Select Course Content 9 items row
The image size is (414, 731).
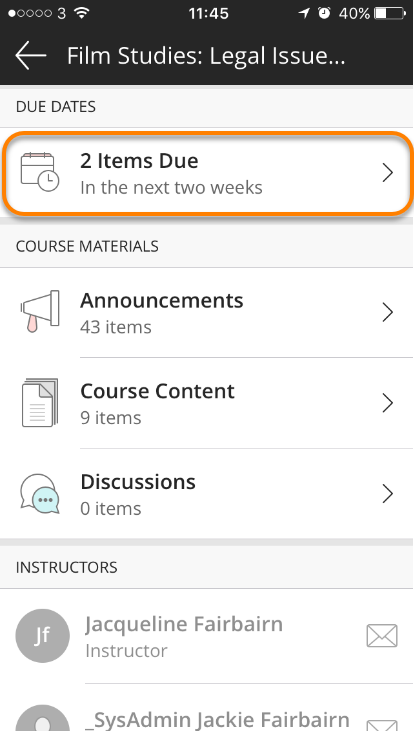[207, 403]
